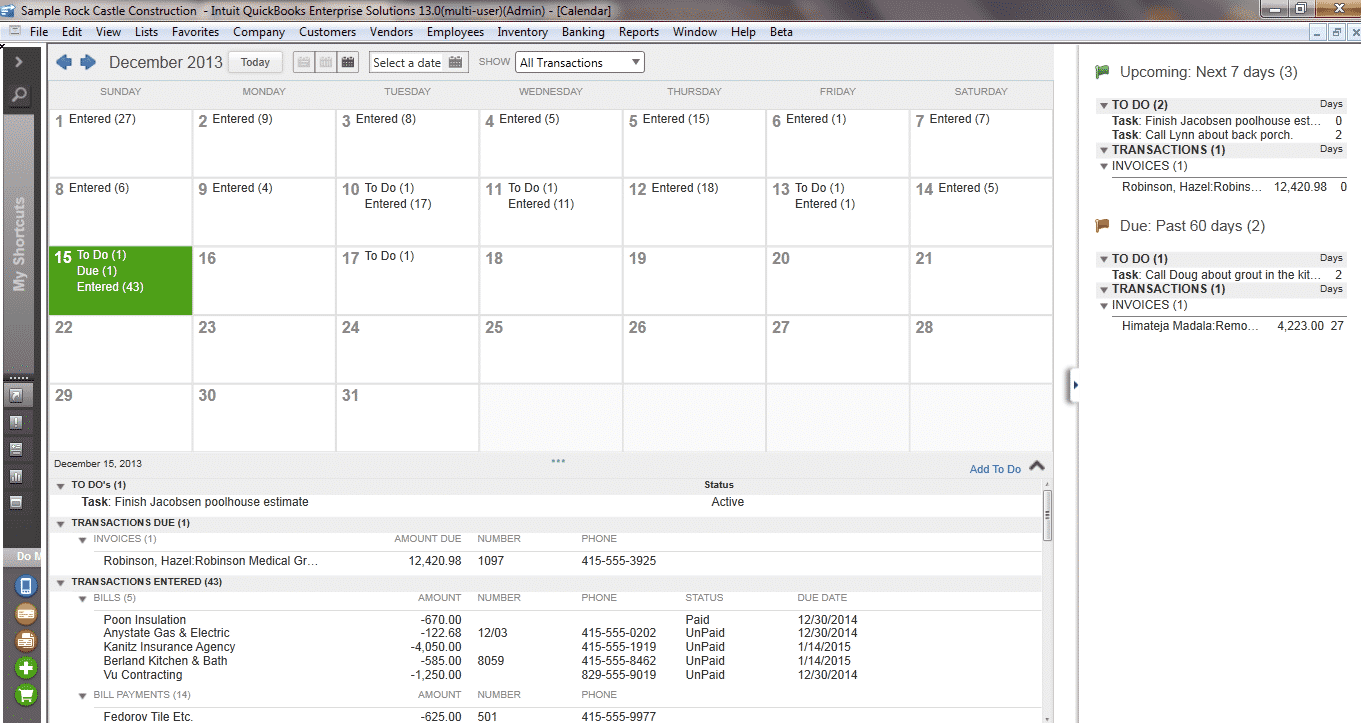Click the Call Doug about grout task
Image resolution: width=1361 pixels, height=723 pixels.
click(1215, 275)
